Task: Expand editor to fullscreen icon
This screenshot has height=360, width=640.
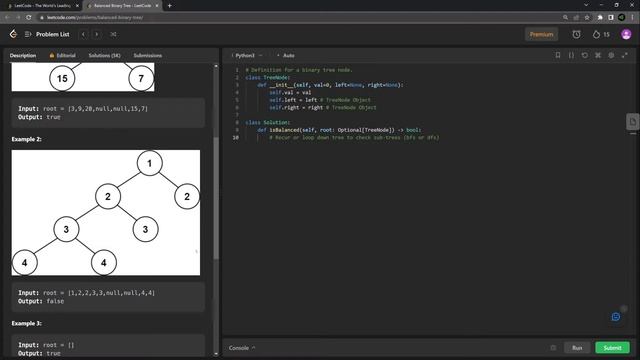Action: [624, 55]
